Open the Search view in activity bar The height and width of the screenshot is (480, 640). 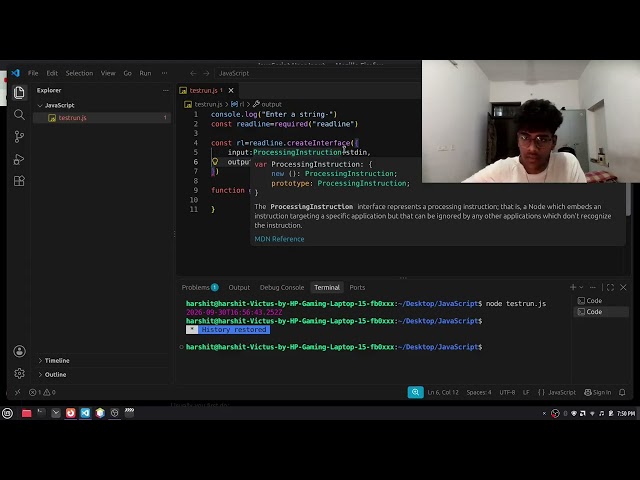[x=19, y=115]
